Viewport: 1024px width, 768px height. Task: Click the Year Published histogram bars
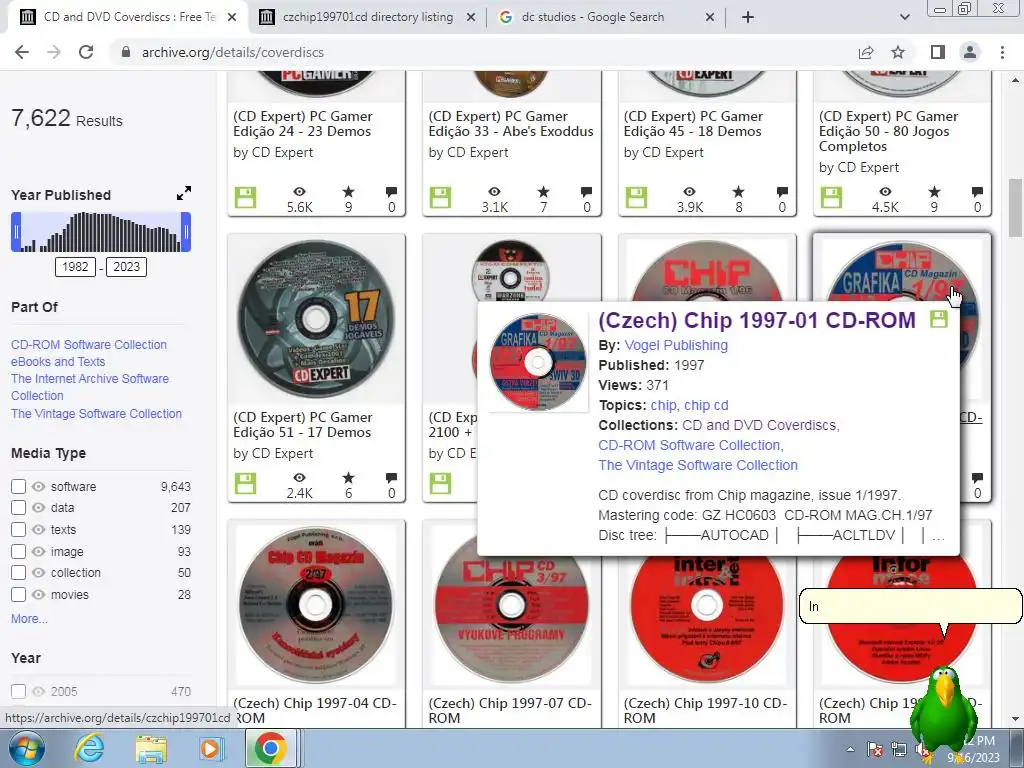101,232
